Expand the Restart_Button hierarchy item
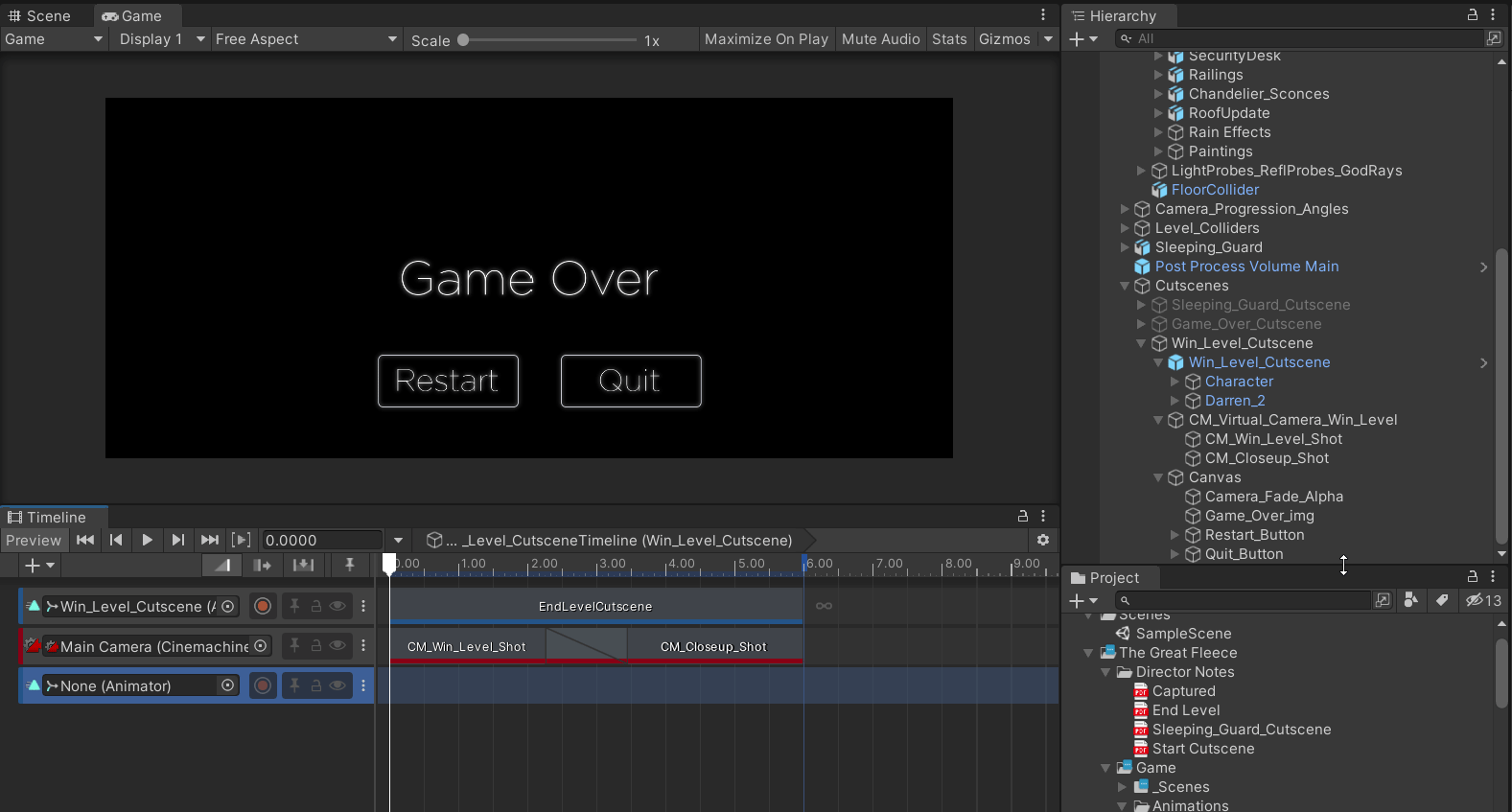 coord(1175,535)
